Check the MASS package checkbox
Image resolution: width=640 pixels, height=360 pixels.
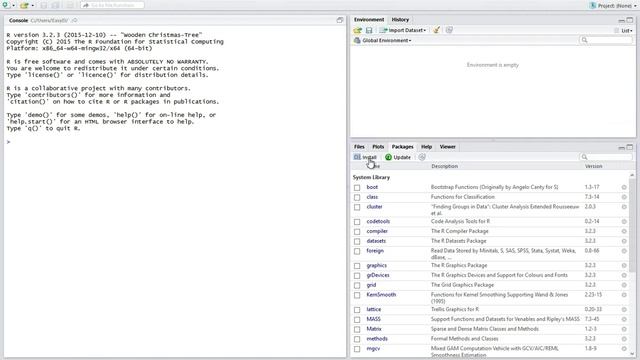click(x=357, y=320)
